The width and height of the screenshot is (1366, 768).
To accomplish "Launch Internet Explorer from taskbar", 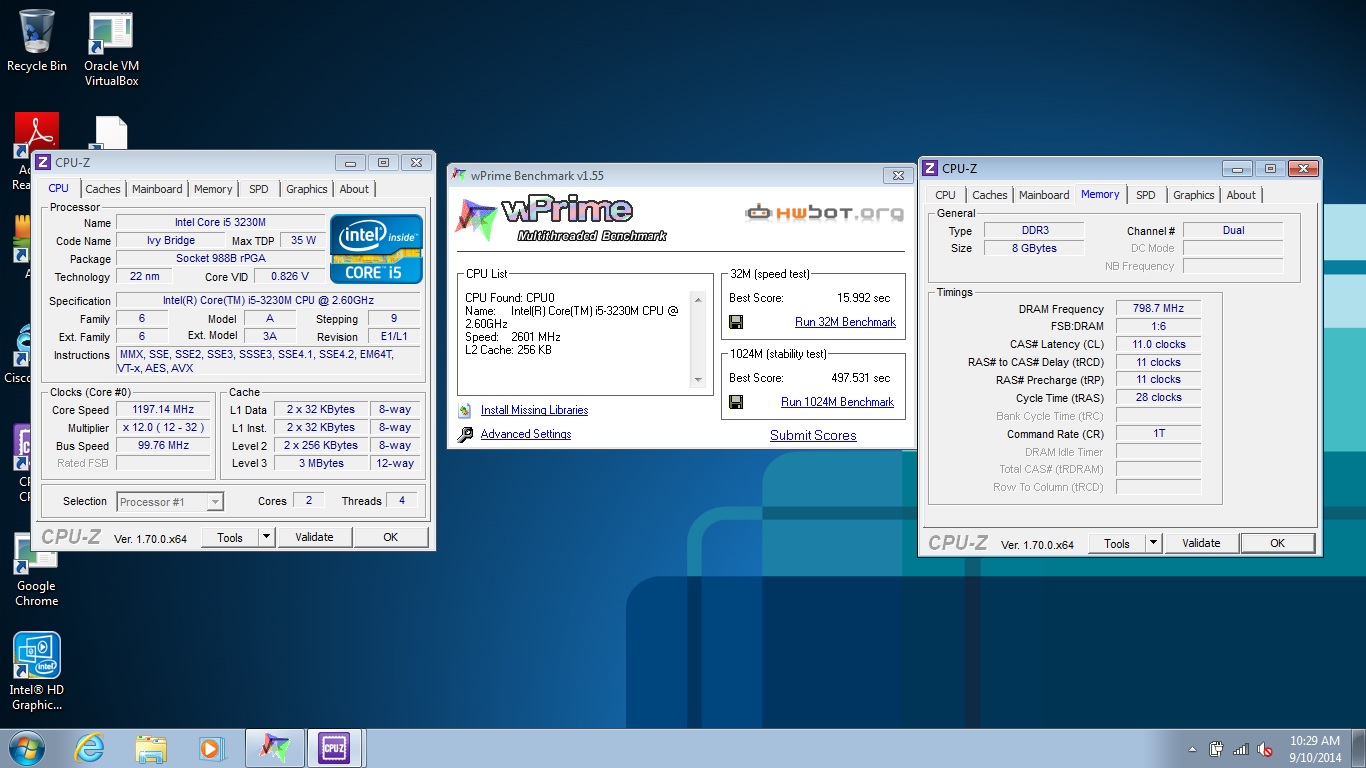I will 90,748.
